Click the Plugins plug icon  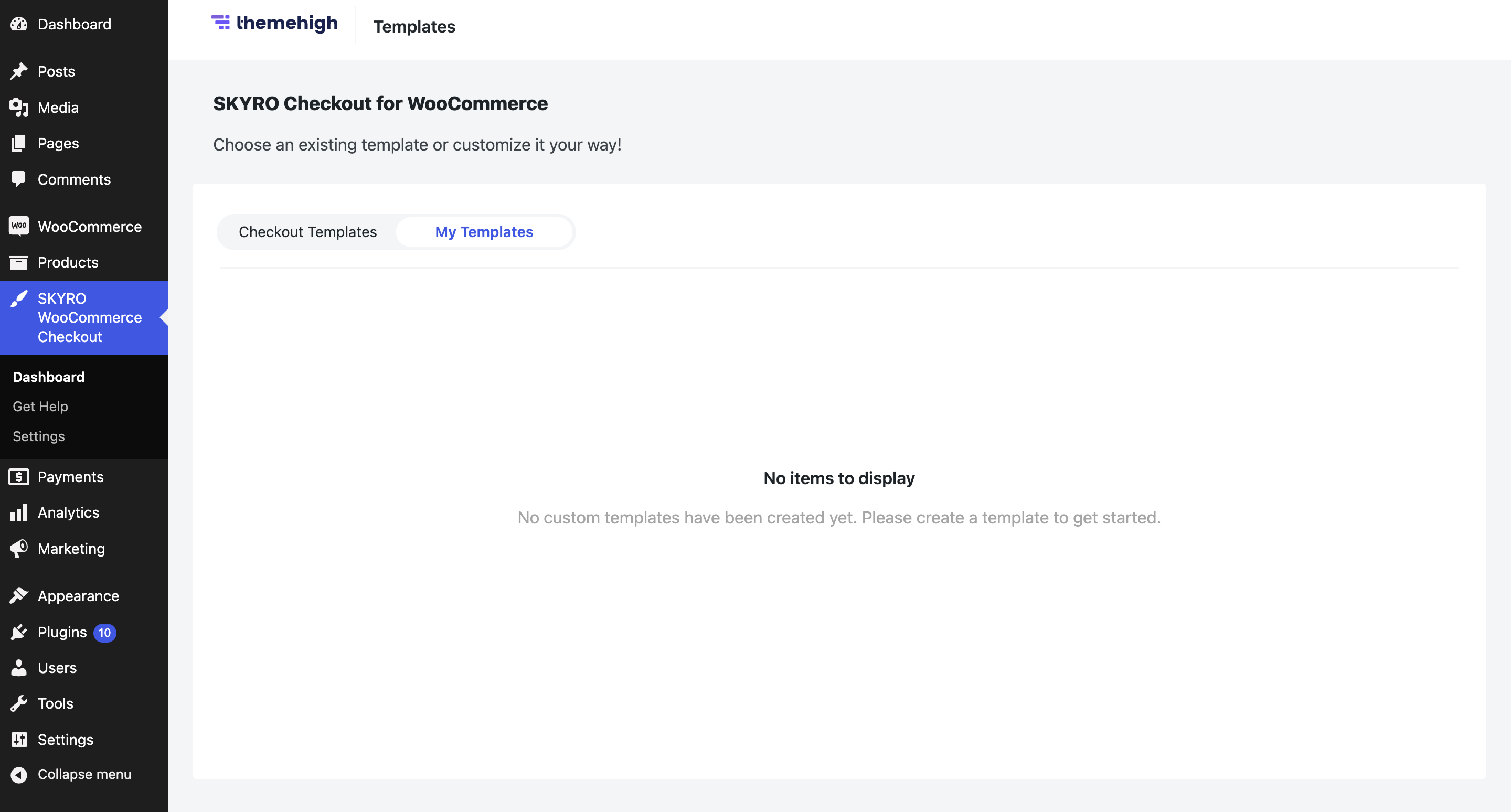(19, 632)
